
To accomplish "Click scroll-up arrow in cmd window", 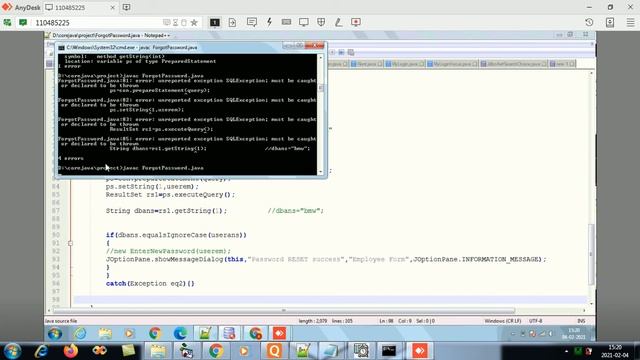I will (320, 58).
